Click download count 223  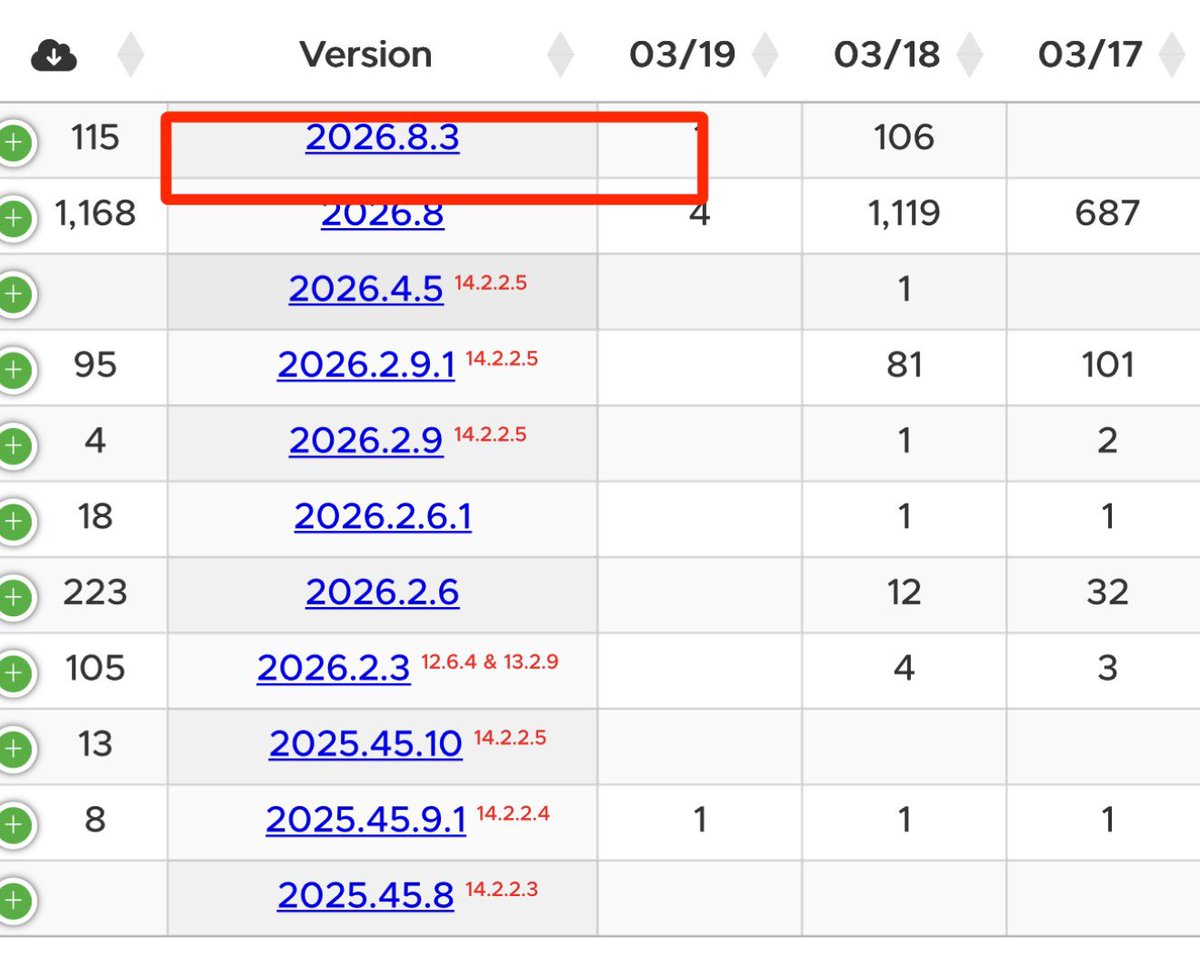point(95,594)
